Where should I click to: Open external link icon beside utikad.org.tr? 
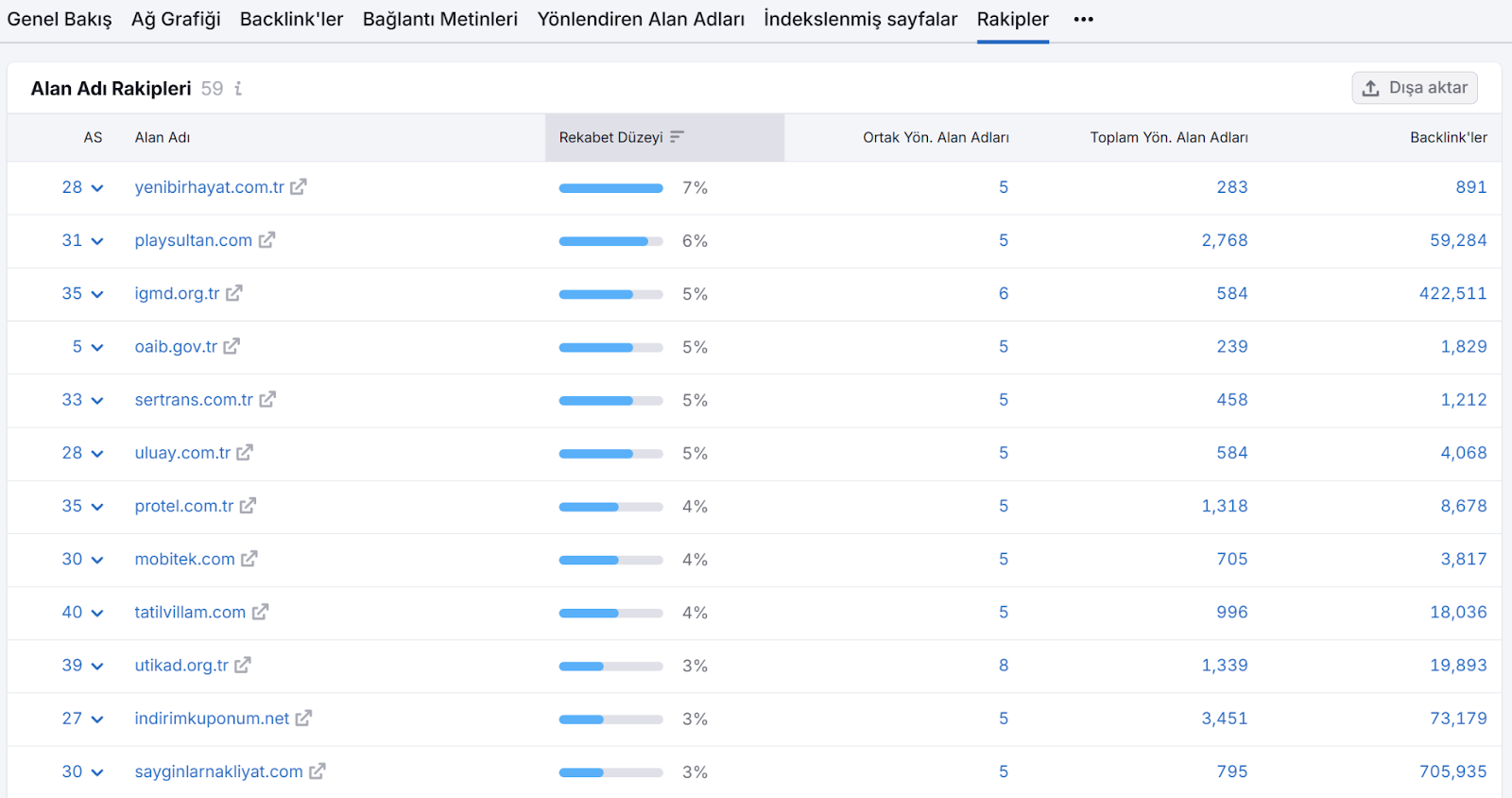243,665
